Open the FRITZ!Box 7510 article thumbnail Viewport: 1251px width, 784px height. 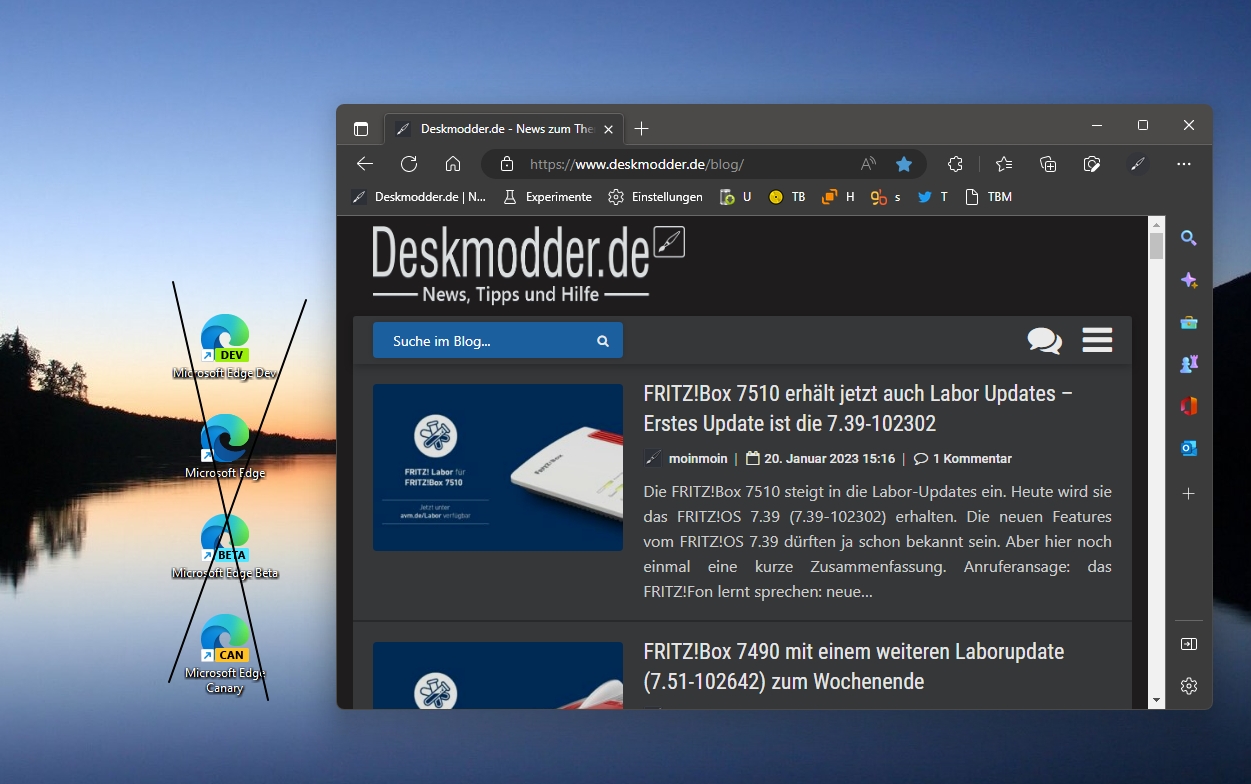point(498,467)
